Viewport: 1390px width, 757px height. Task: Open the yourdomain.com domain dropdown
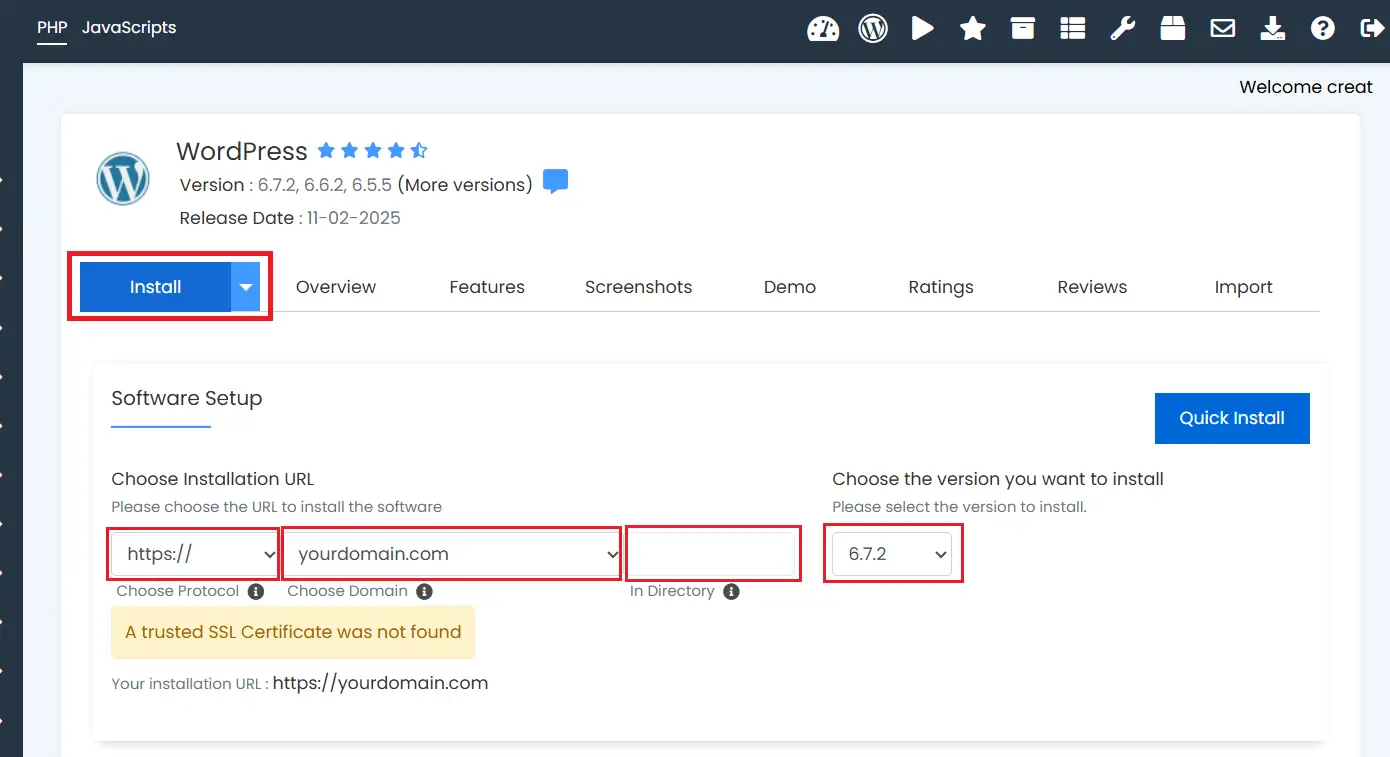point(452,553)
